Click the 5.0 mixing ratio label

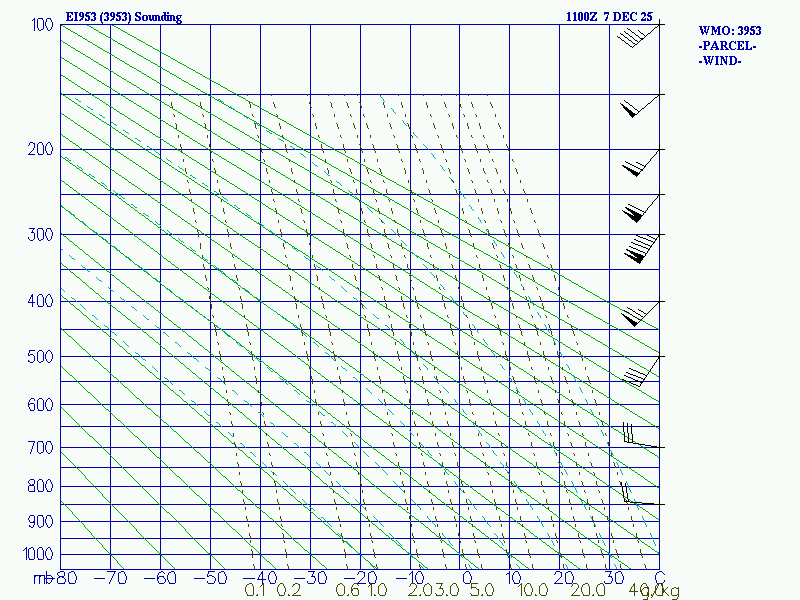(x=482, y=591)
